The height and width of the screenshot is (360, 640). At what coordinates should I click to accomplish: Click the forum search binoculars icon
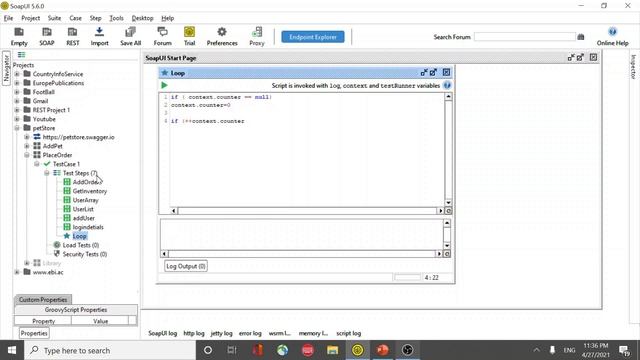(x=581, y=37)
